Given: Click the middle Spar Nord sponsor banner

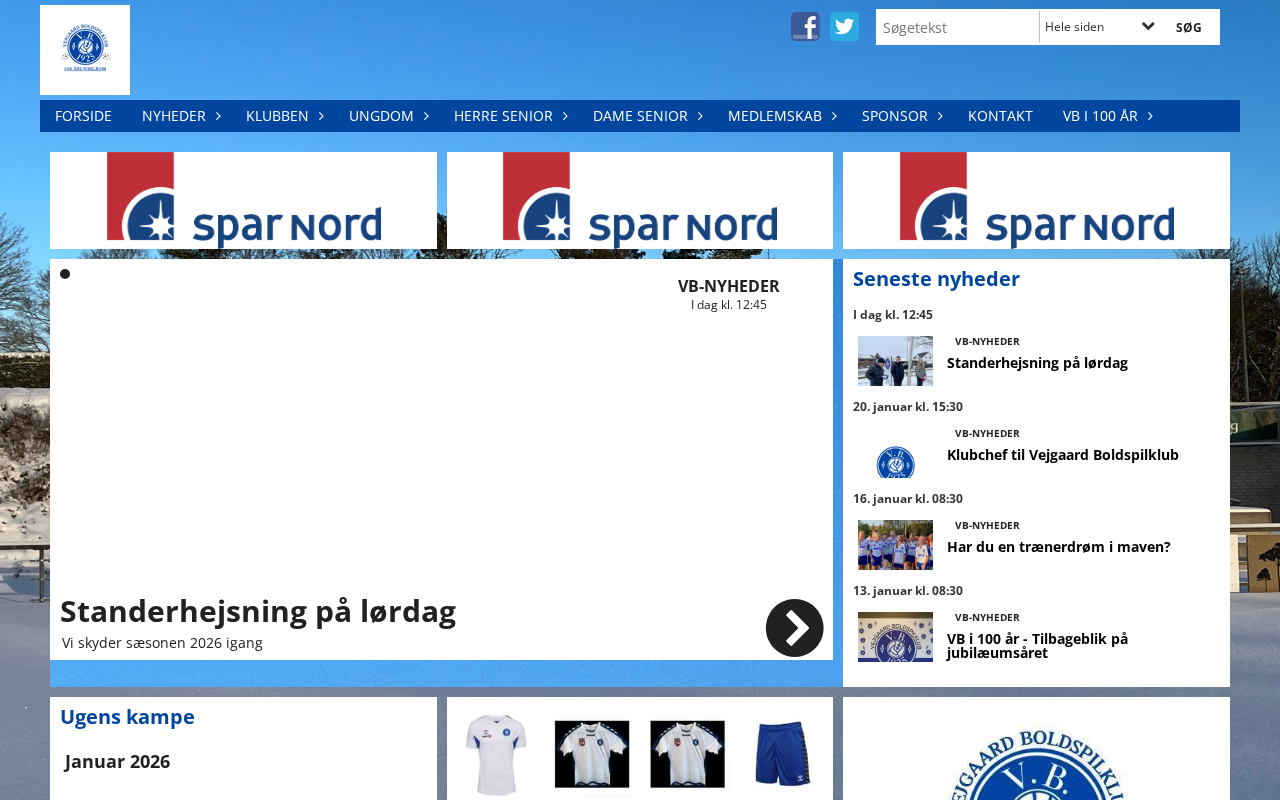Looking at the screenshot, I should pyautogui.click(x=640, y=200).
